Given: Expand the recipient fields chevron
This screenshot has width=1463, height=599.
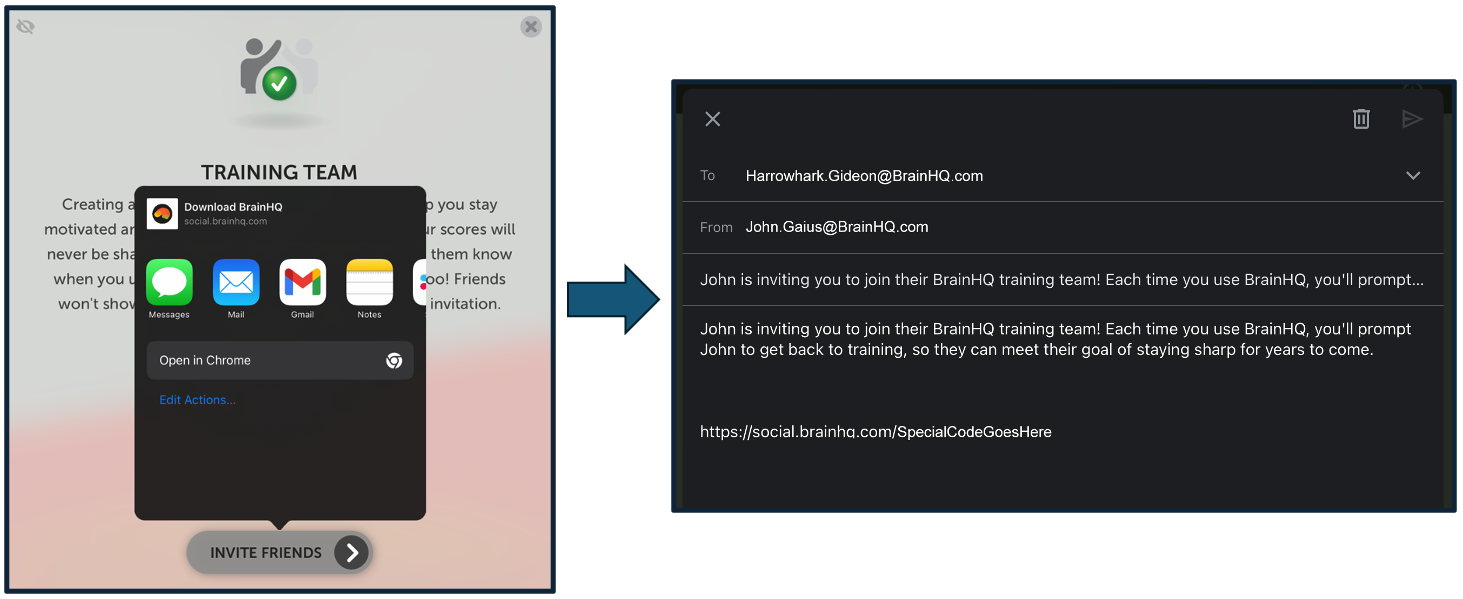Looking at the screenshot, I should [x=1413, y=176].
